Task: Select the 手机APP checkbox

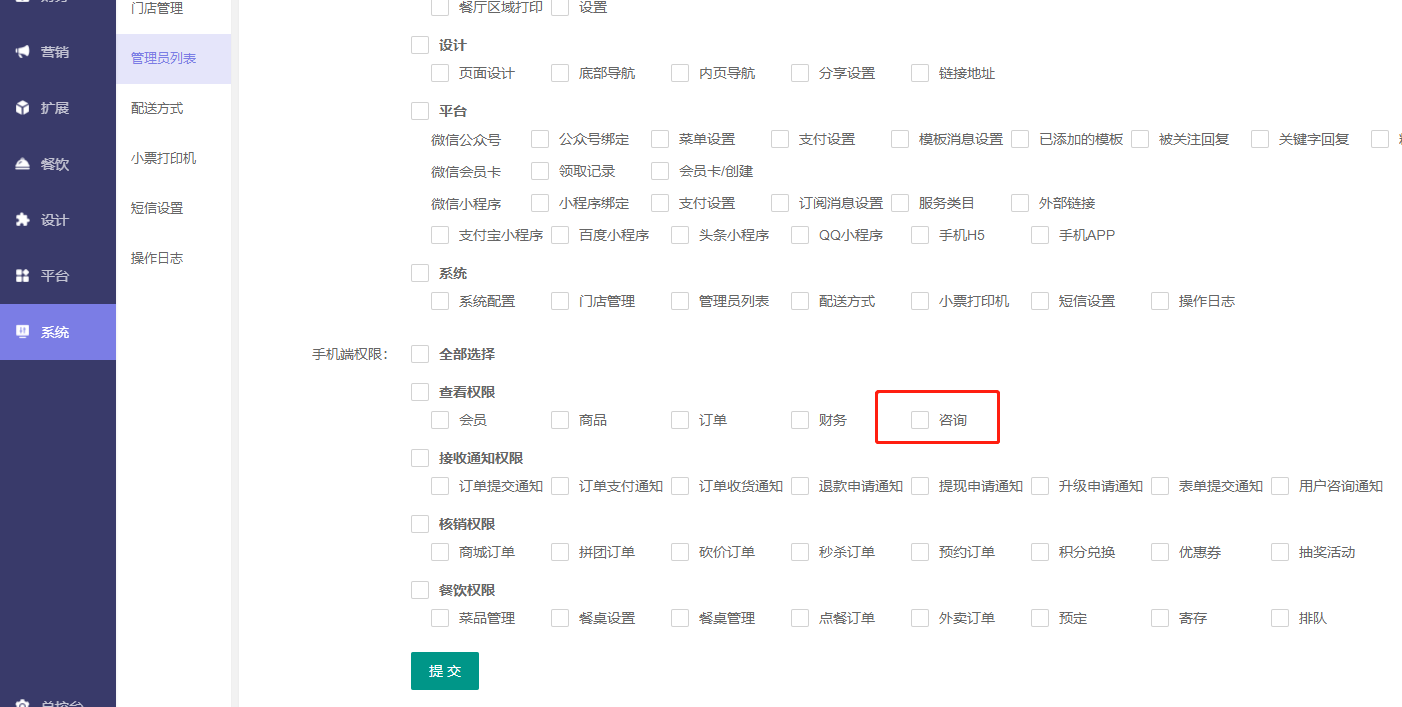Action: pos(1040,235)
